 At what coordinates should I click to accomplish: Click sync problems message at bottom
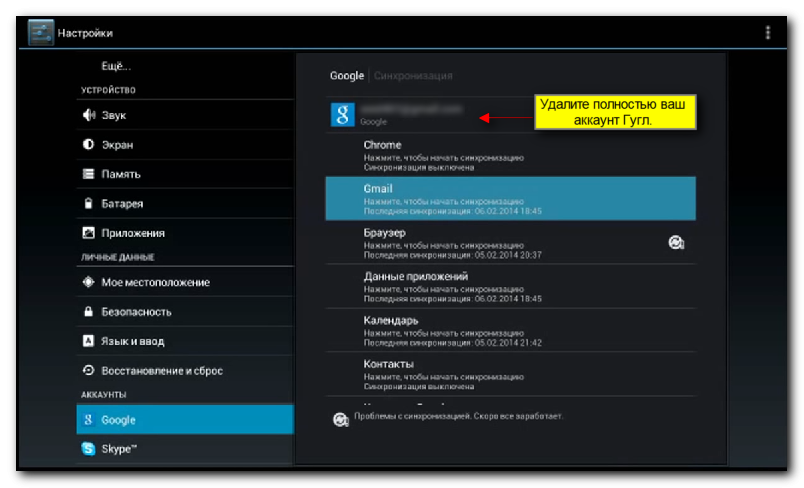(x=458, y=416)
